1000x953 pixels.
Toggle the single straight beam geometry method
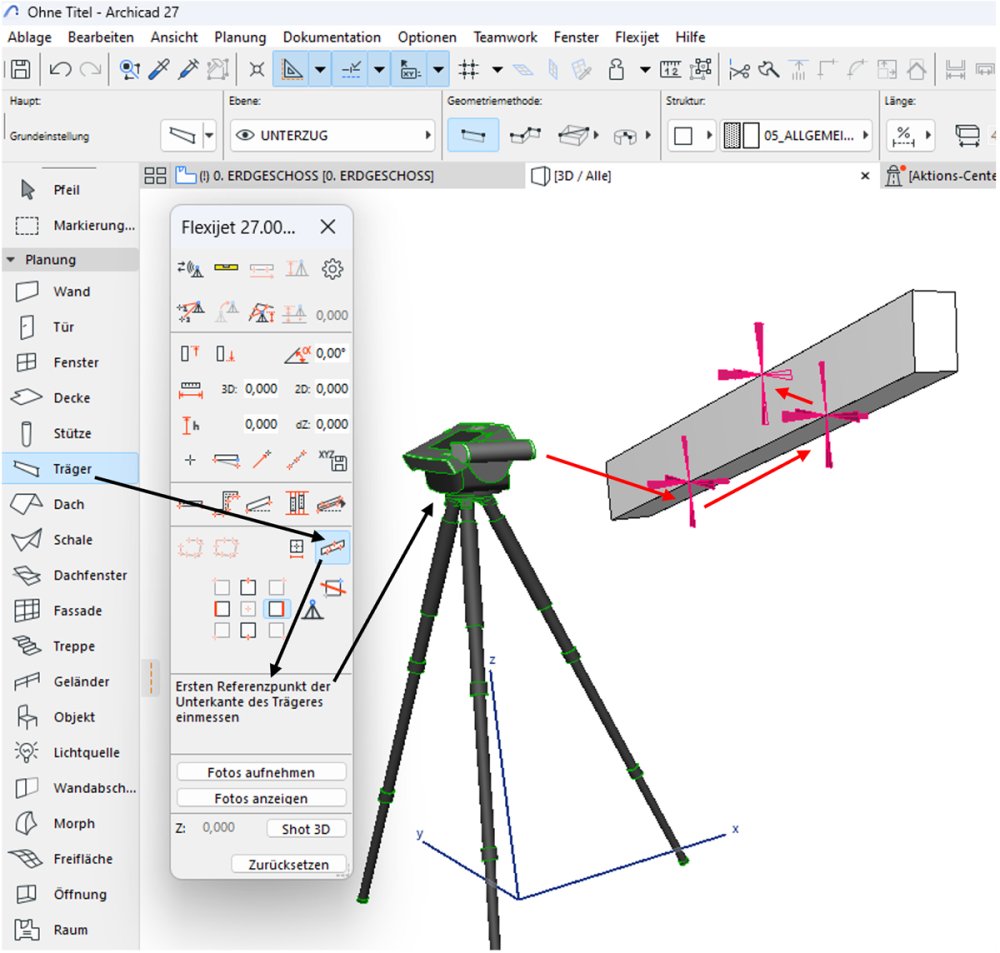click(473, 135)
